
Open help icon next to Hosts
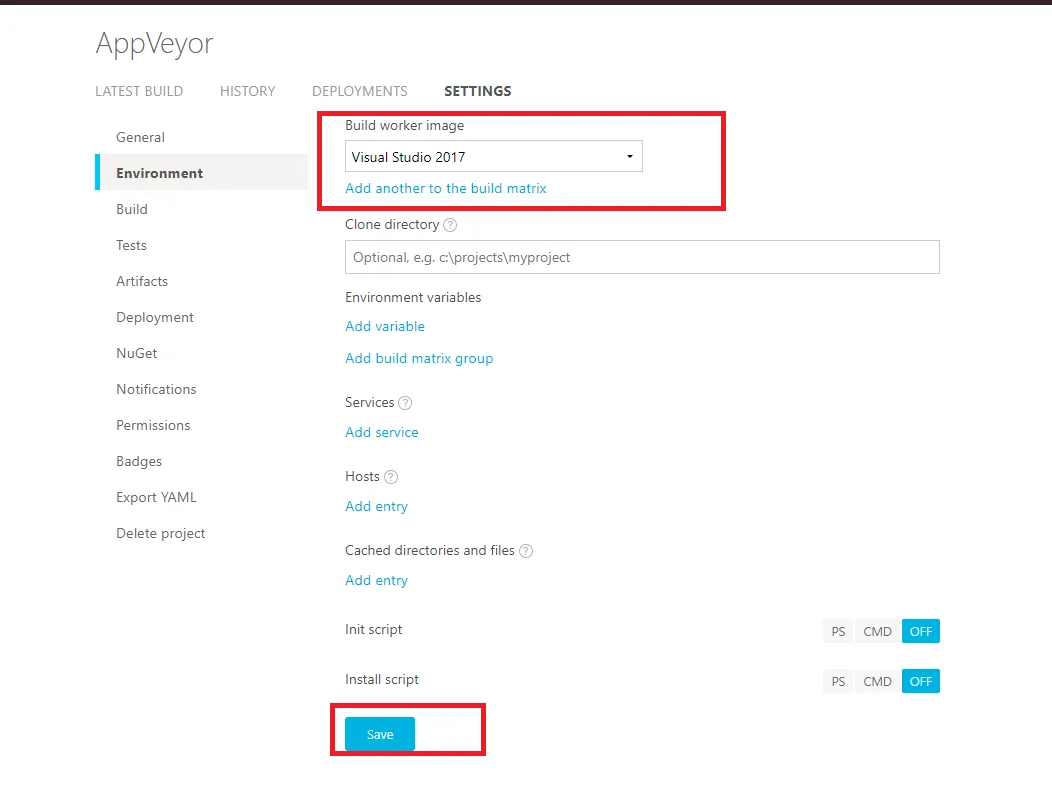(x=390, y=476)
